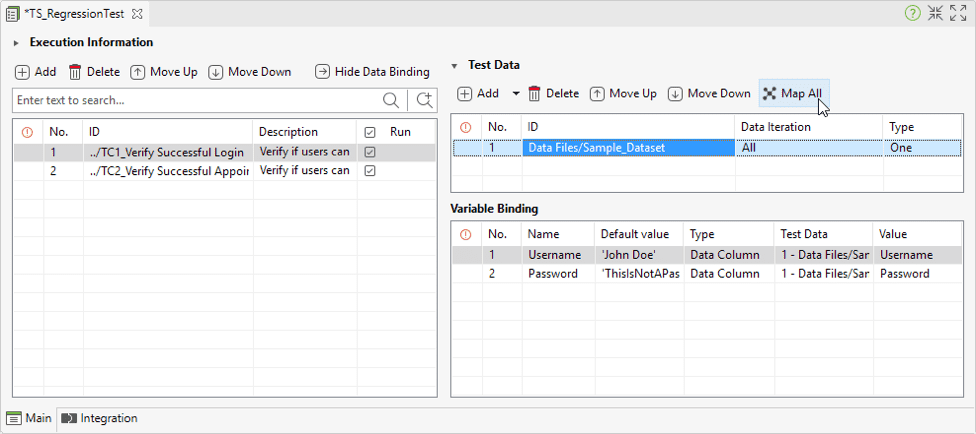Screen dimensions: 976x434
Task: Add a new test case
Action: click(35, 72)
